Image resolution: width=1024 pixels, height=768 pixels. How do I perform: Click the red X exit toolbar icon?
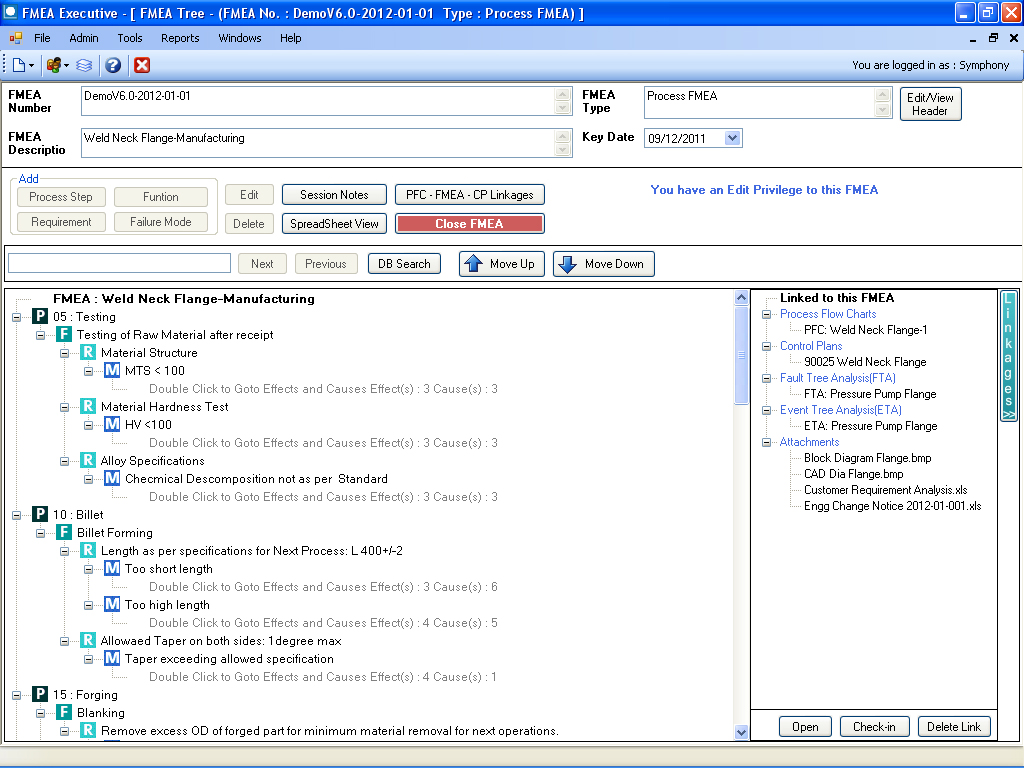tap(142, 65)
